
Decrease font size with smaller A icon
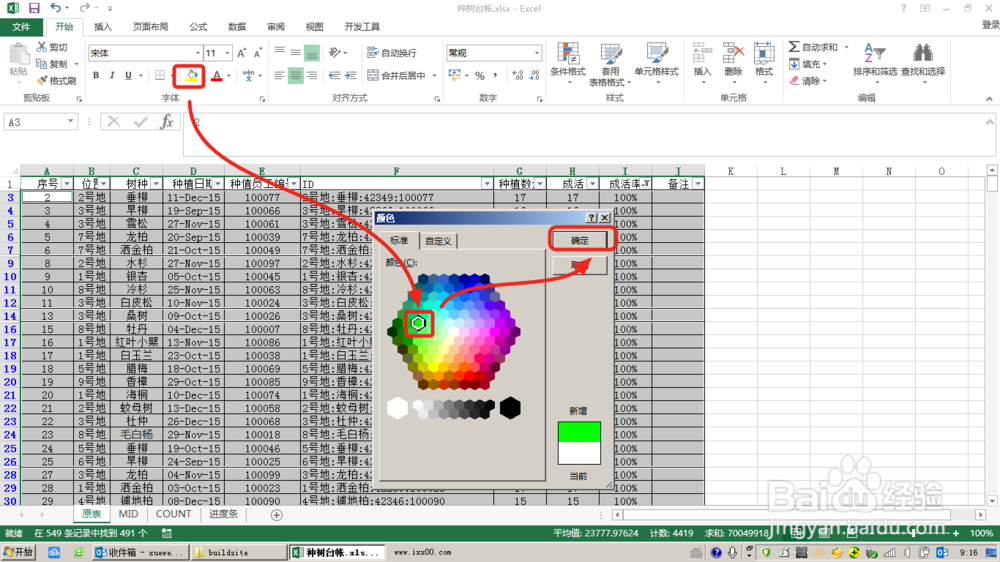[258, 53]
